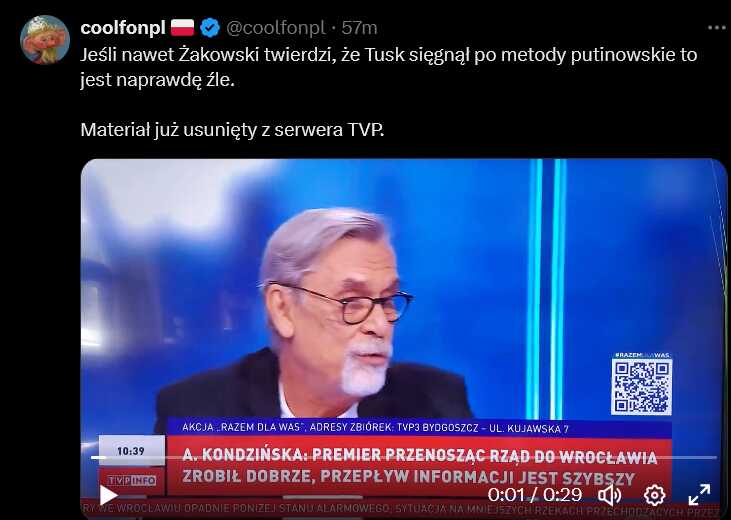Click the 10:39 clock in the video
This screenshot has height=520, width=731.
(x=131, y=451)
